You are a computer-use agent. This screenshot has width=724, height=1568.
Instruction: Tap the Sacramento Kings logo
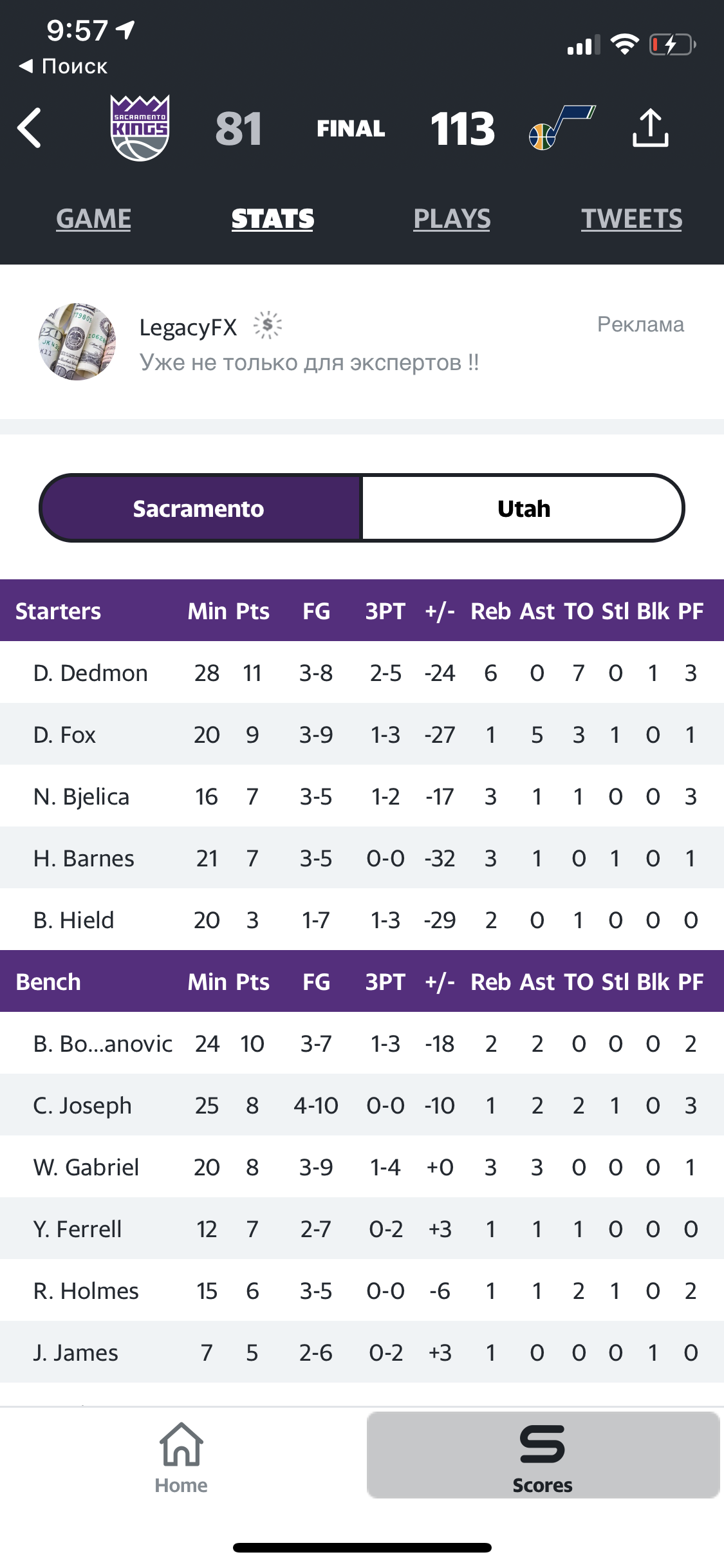tap(140, 128)
